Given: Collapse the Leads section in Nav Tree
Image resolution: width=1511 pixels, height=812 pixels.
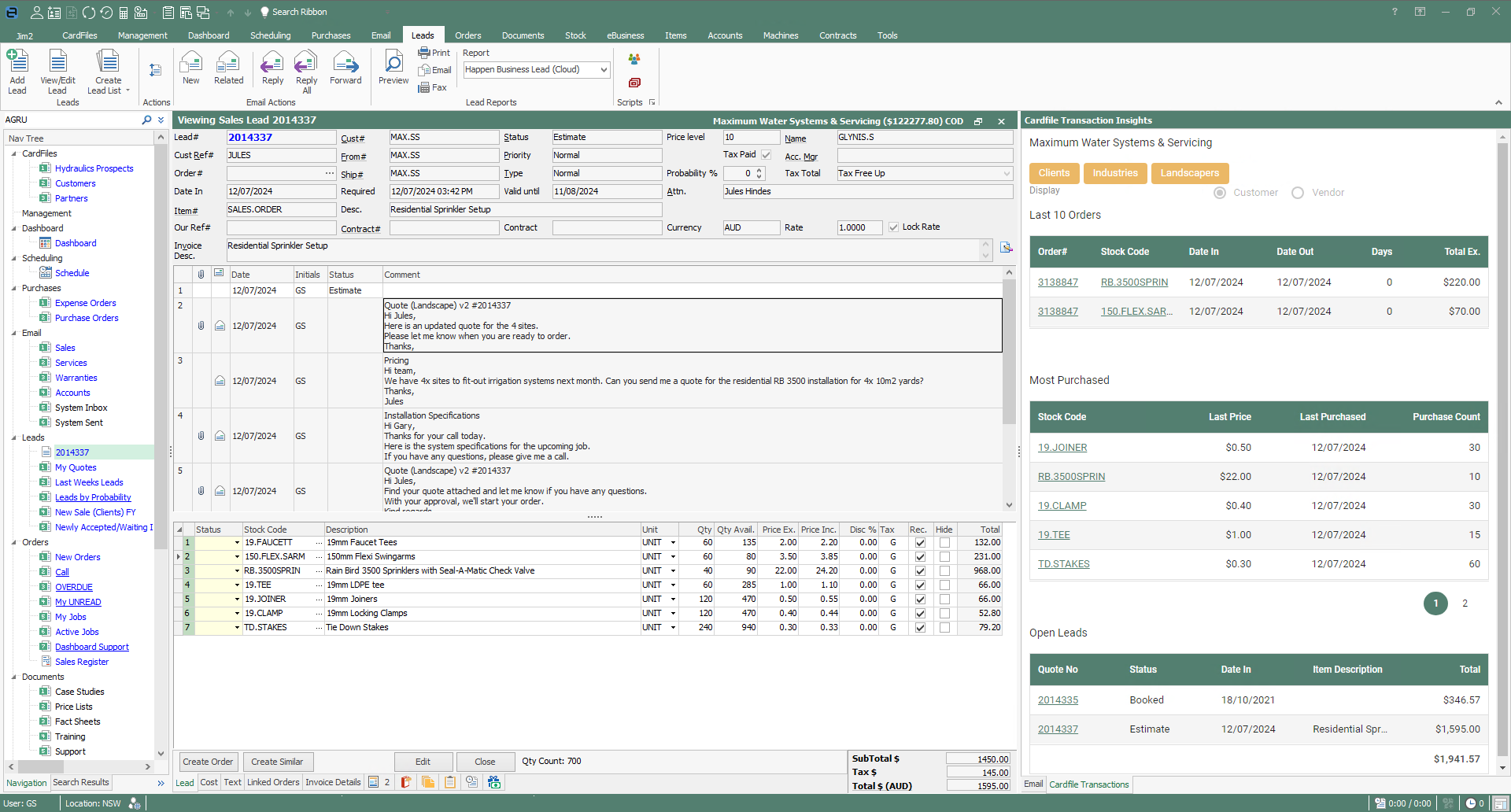Looking at the screenshot, I should tap(14, 437).
